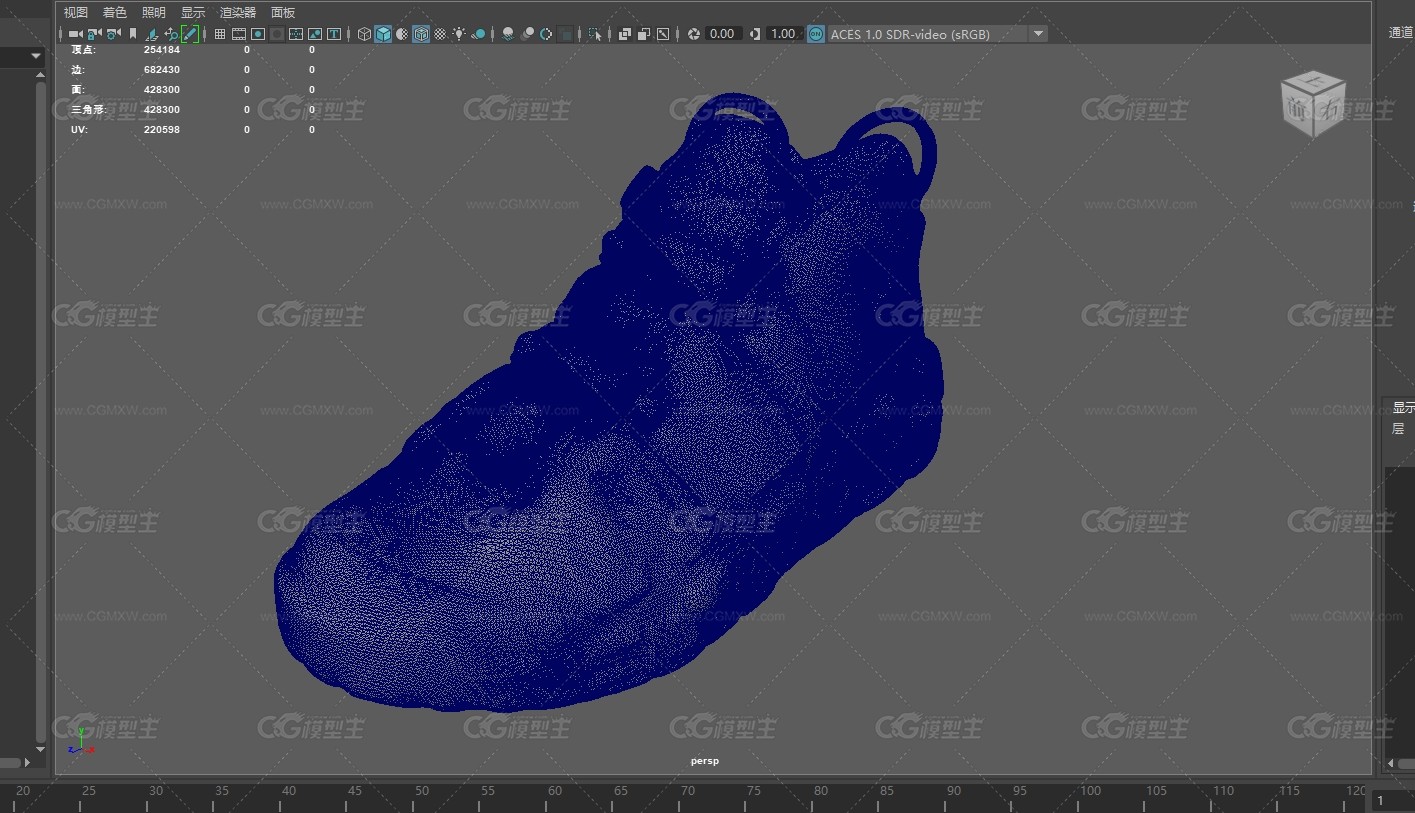Click the 显示 tab in right panel

pos(1403,407)
